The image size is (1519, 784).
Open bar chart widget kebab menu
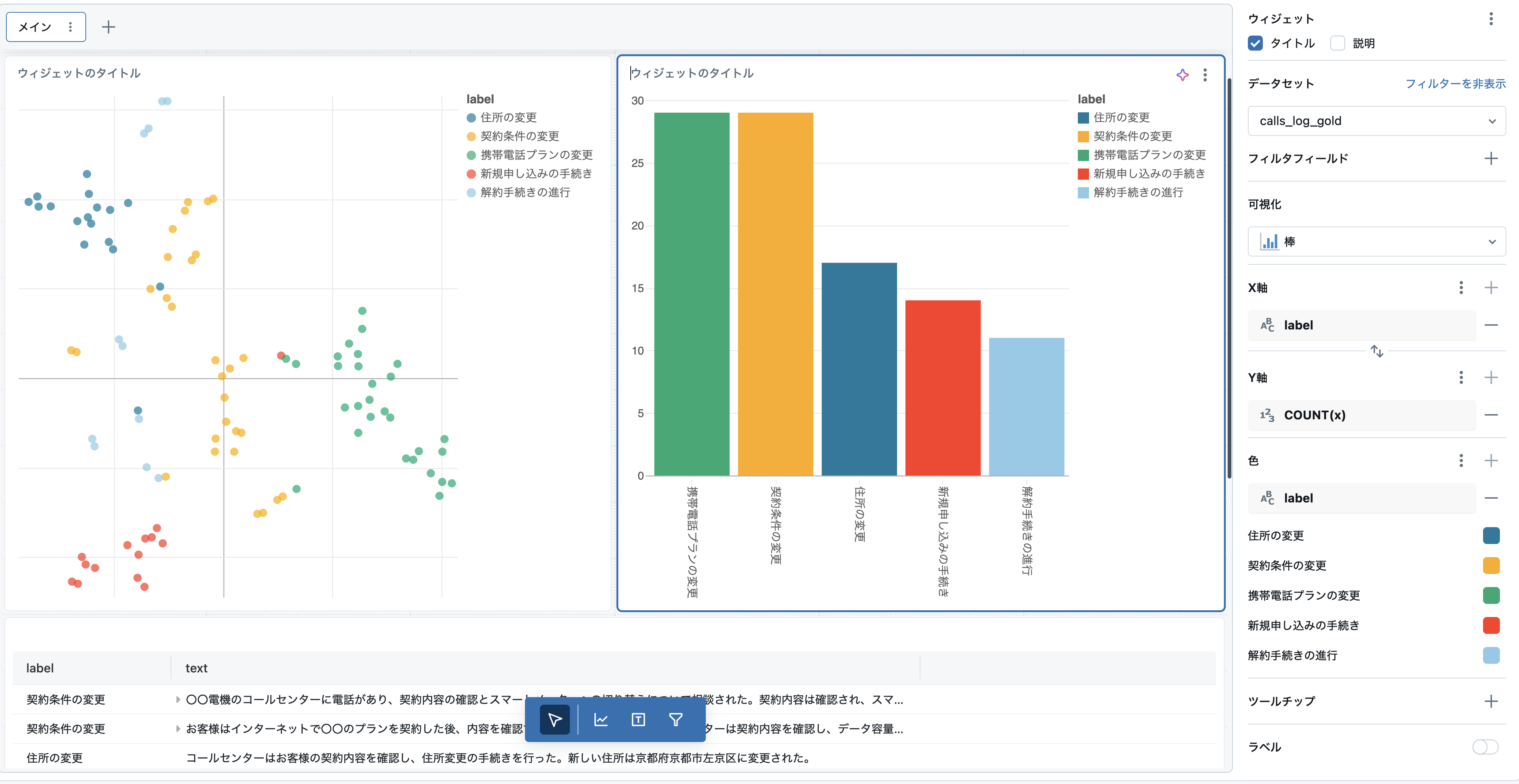pos(1205,75)
